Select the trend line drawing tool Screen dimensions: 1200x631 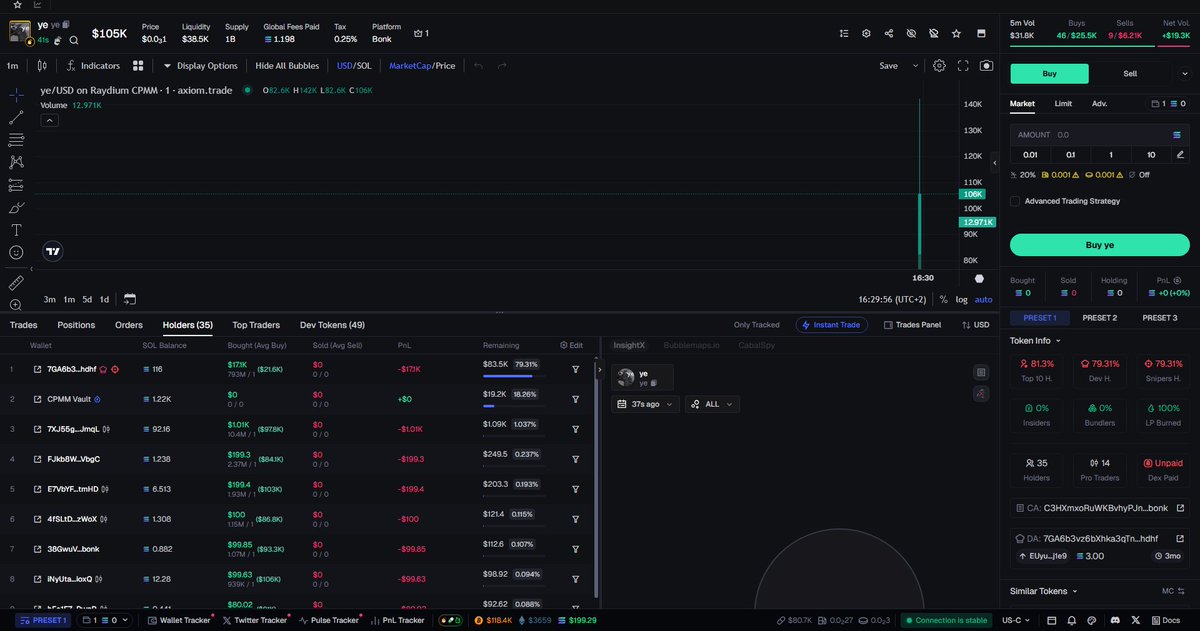click(x=16, y=117)
